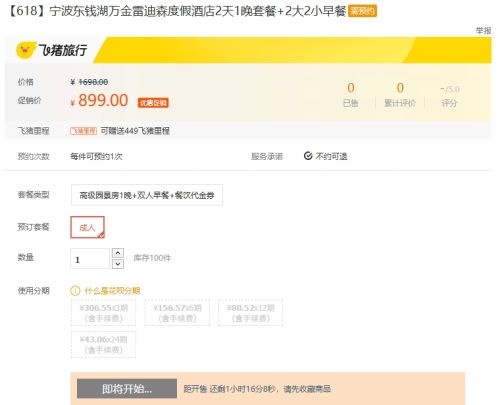The height and width of the screenshot is (405, 500).
Task: Click the 评分 rating score
Action: coord(450,96)
